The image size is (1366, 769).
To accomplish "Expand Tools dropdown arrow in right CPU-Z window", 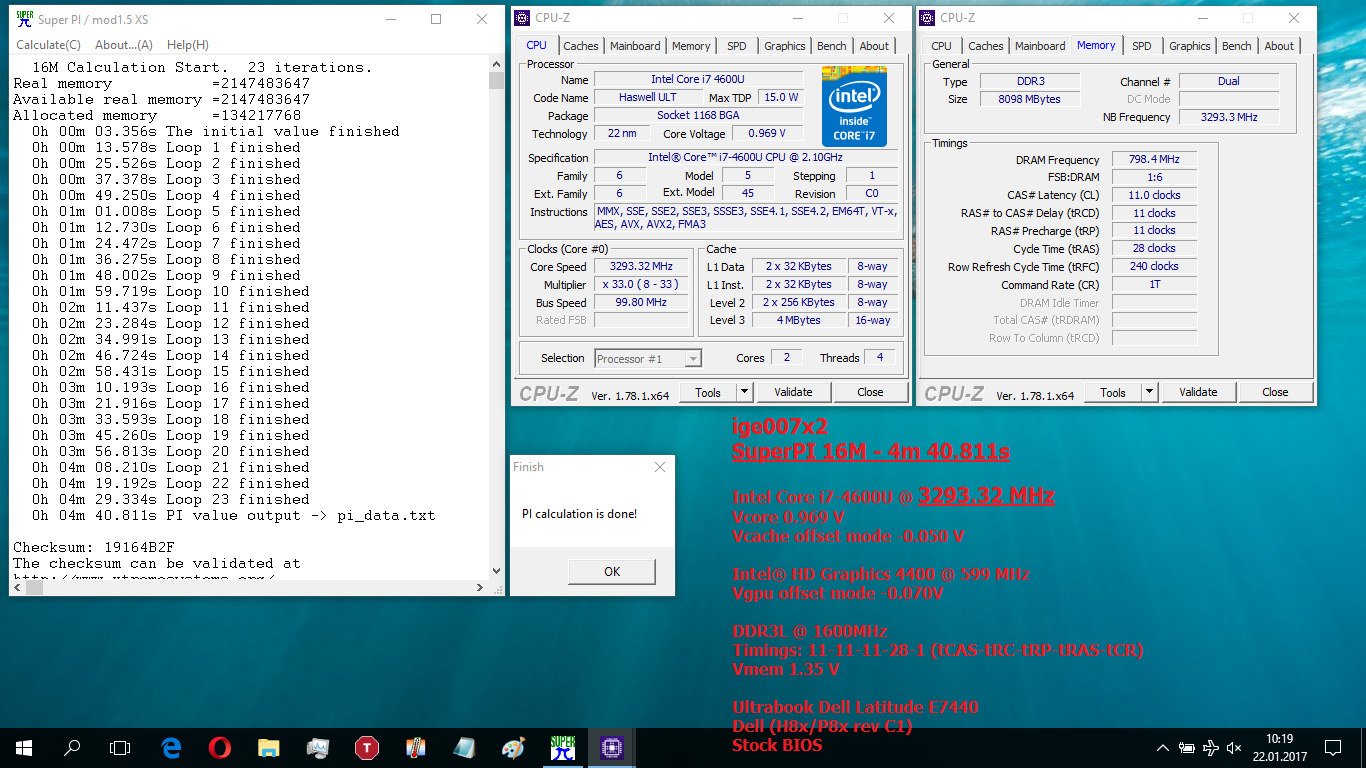I will pos(1150,392).
